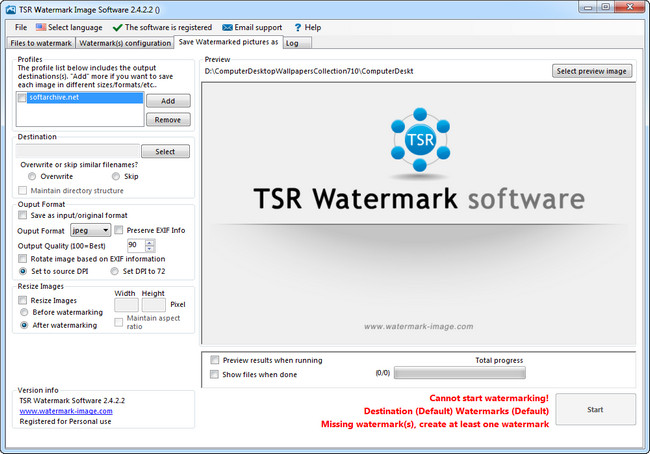This screenshot has width=650, height=454.
Task: Enable Save as input/original format
Action: tap(22, 215)
